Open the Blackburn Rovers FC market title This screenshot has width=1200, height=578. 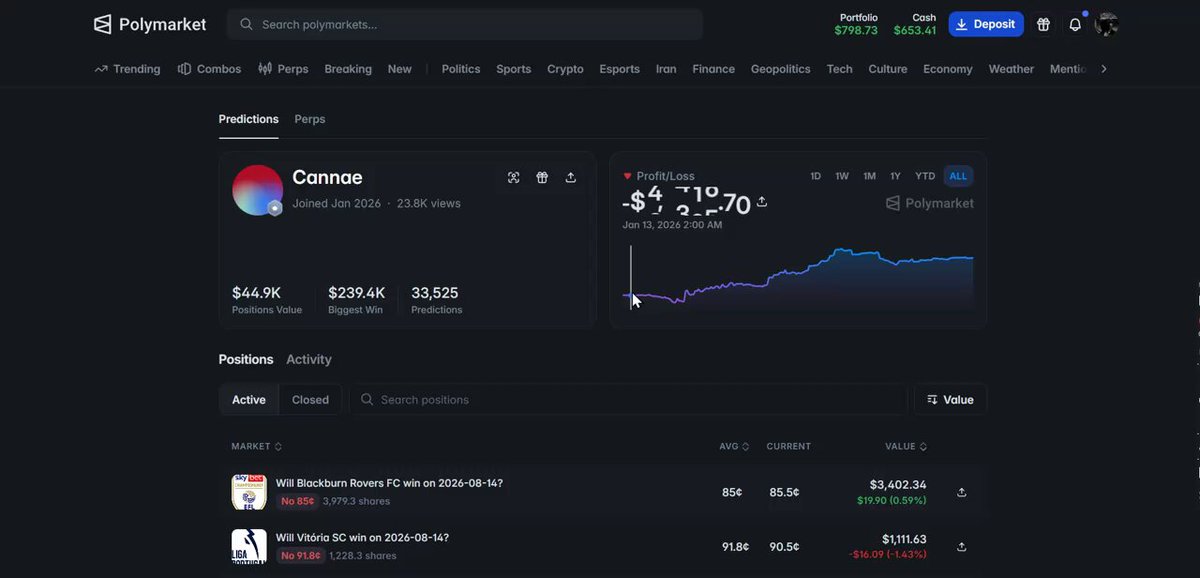[389, 483]
